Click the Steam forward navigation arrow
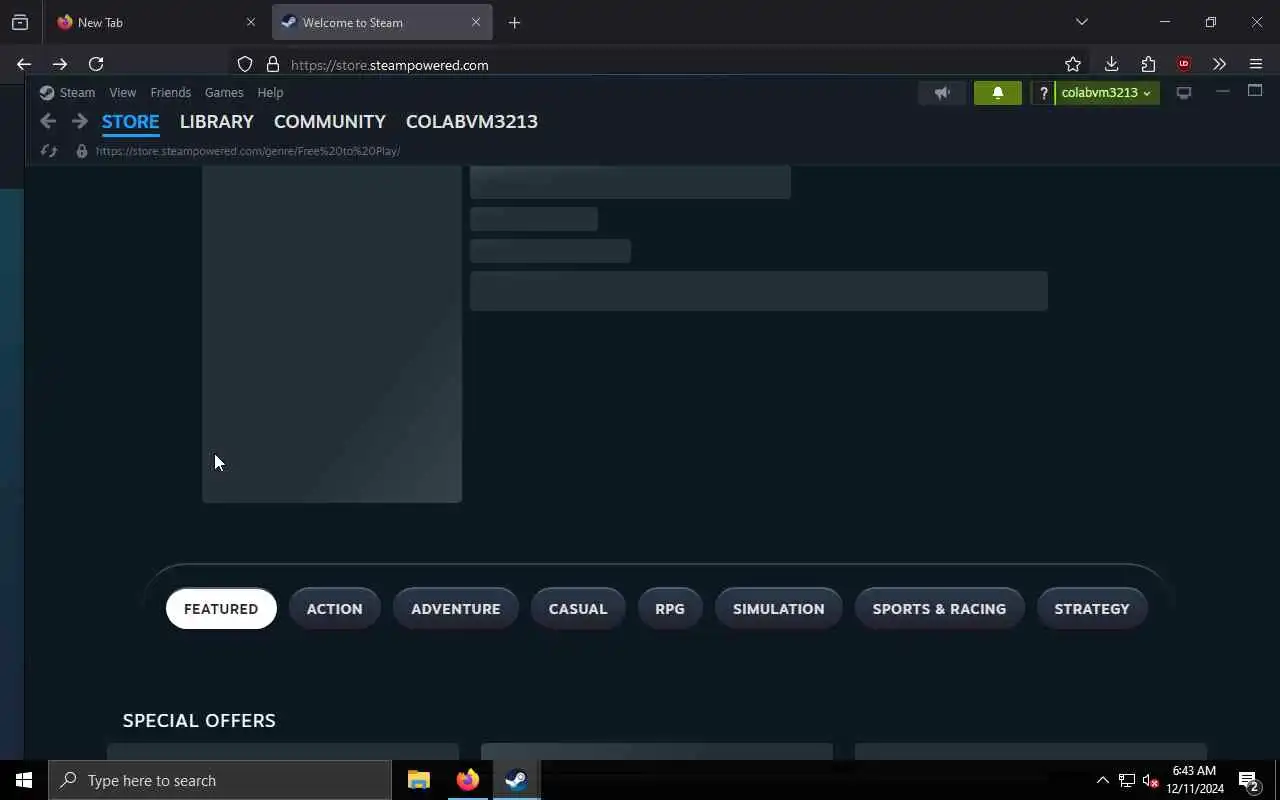This screenshot has height=800, width=1280. tap(80, 121)
